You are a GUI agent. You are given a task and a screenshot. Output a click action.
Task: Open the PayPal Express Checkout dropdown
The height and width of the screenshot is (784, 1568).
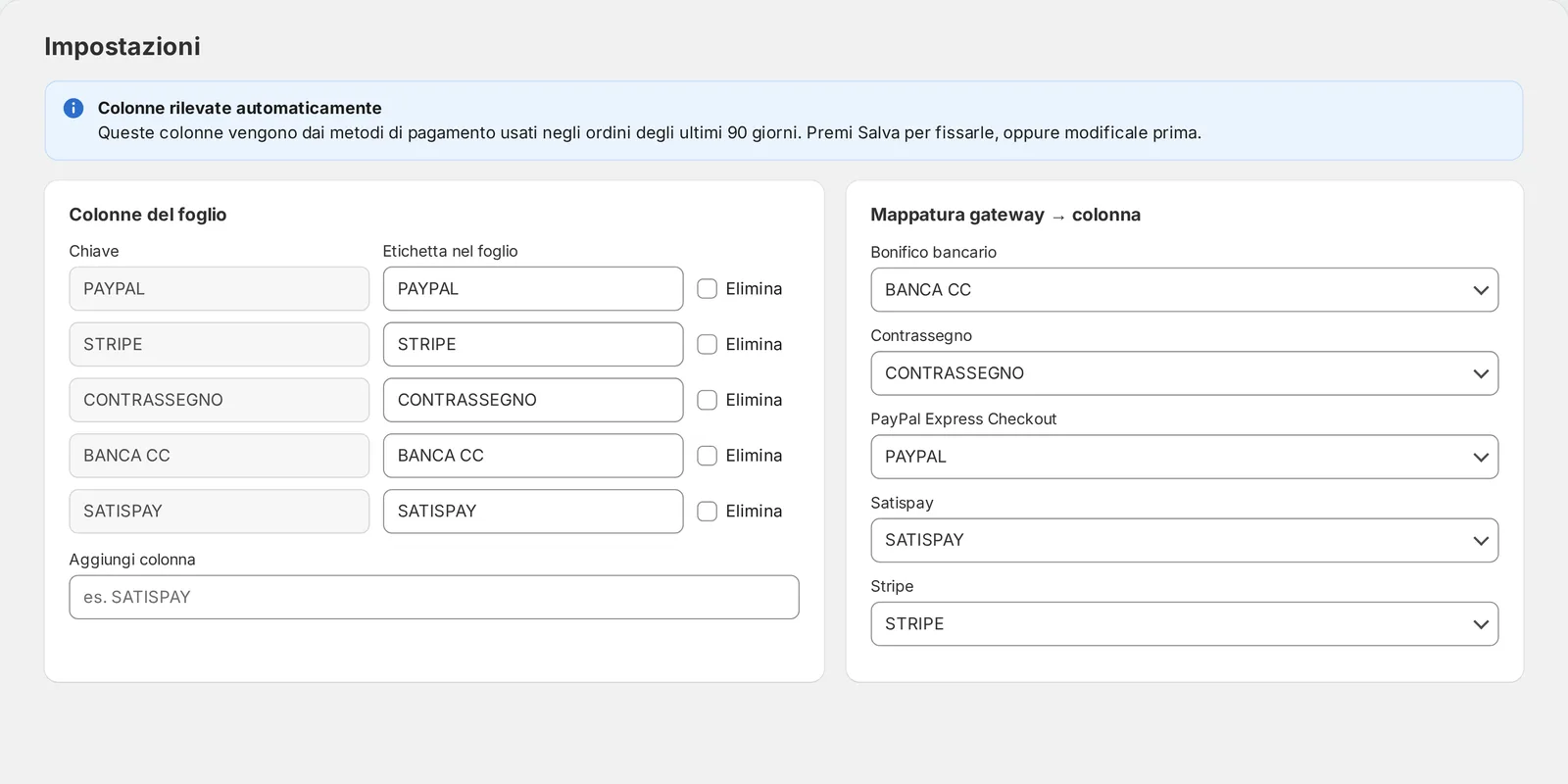[x=1184, y=457]
